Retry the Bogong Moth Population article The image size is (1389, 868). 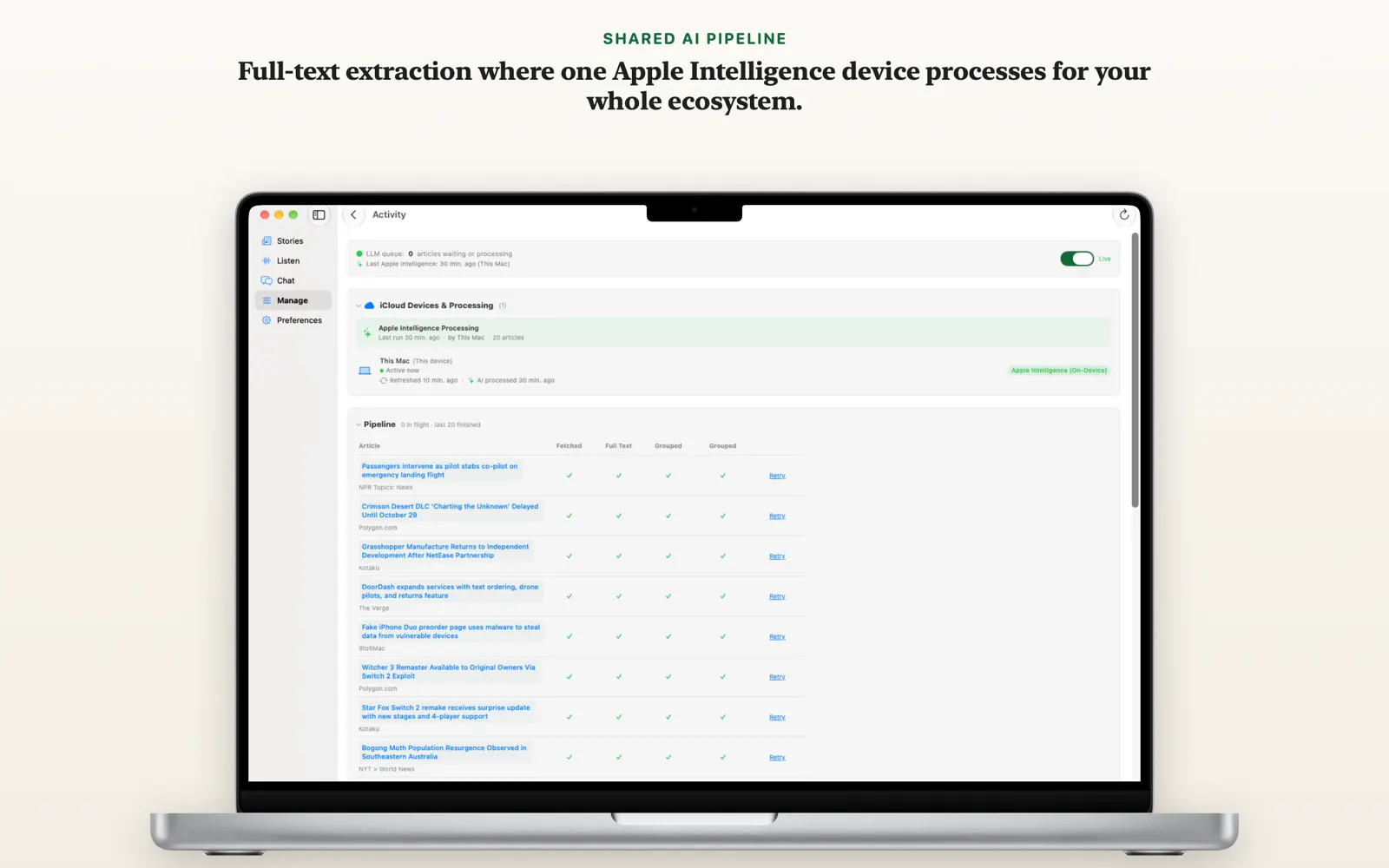pyautogui.click(x=777, y=757)
